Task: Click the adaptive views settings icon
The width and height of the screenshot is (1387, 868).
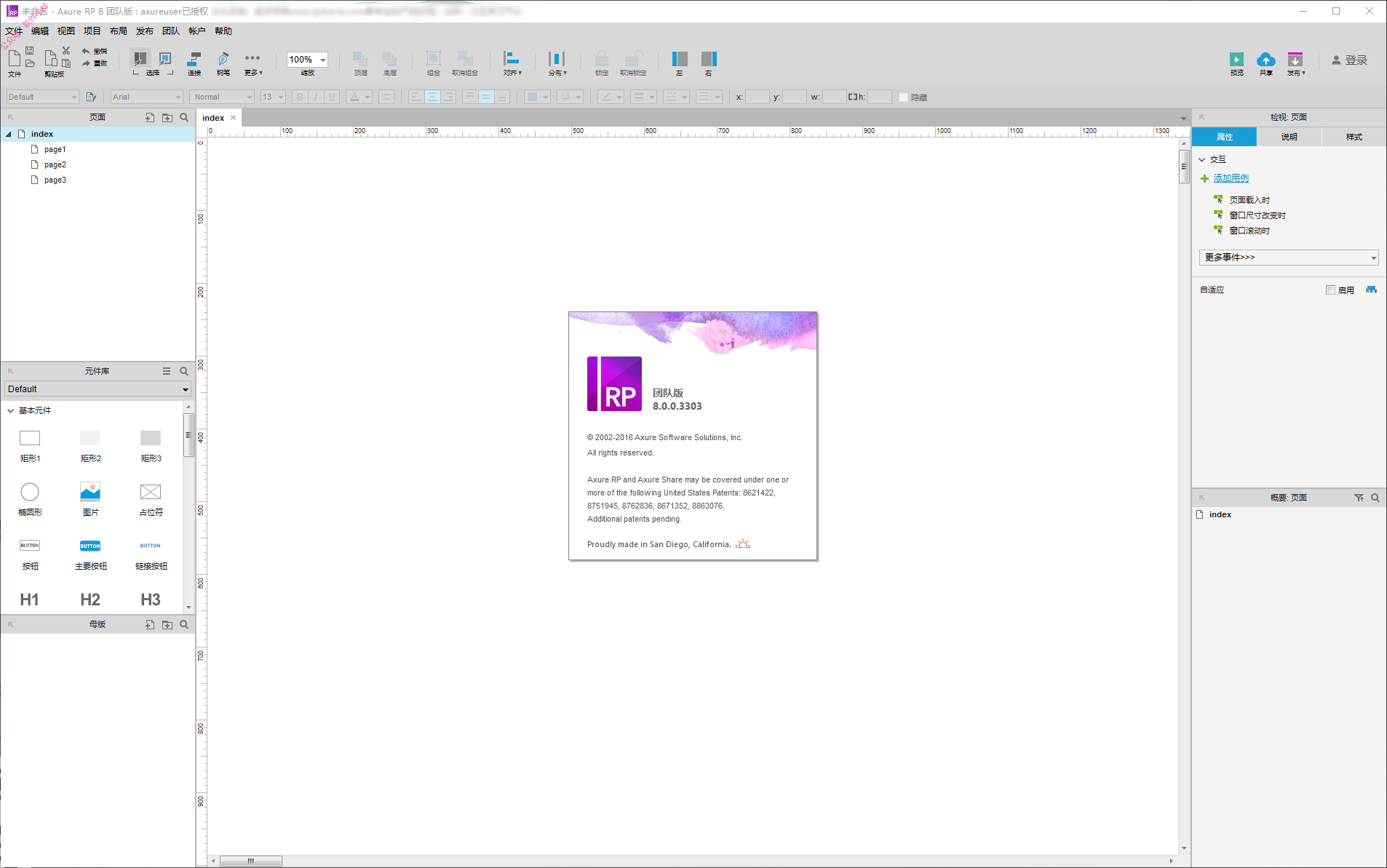Action: click(1372, 290)
